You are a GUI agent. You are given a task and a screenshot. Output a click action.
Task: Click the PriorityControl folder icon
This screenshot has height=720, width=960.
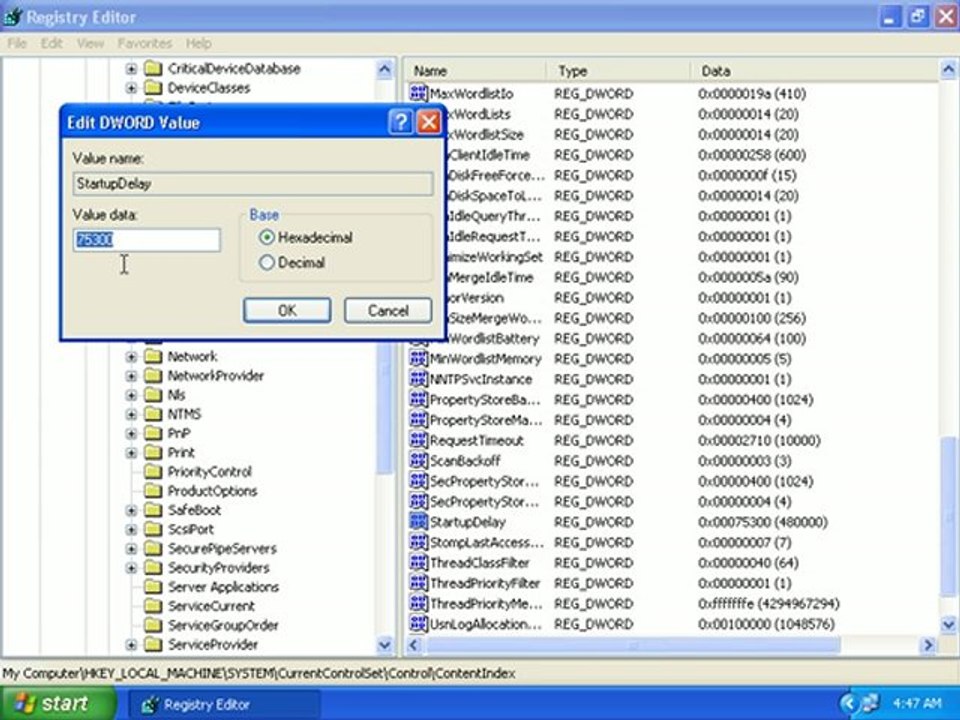click(153, 471)
